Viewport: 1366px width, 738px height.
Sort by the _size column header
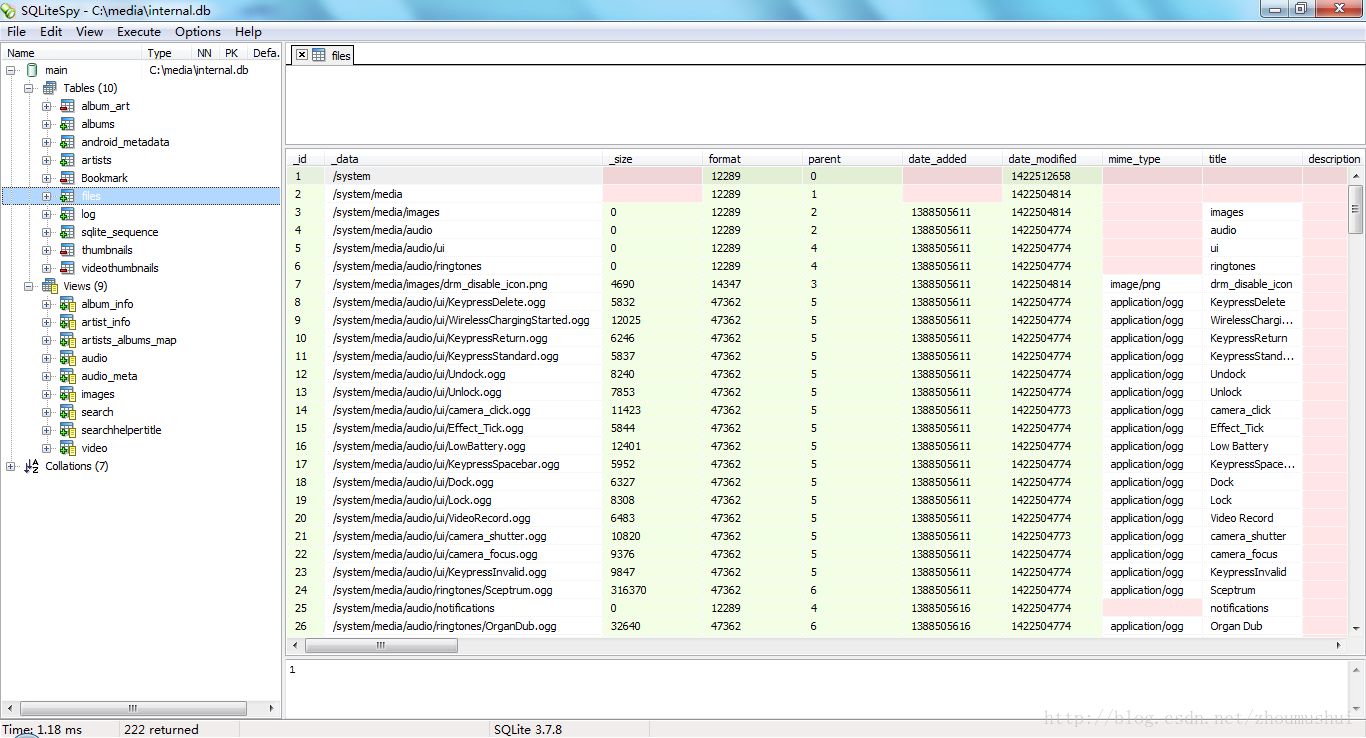tap(653, 159)
